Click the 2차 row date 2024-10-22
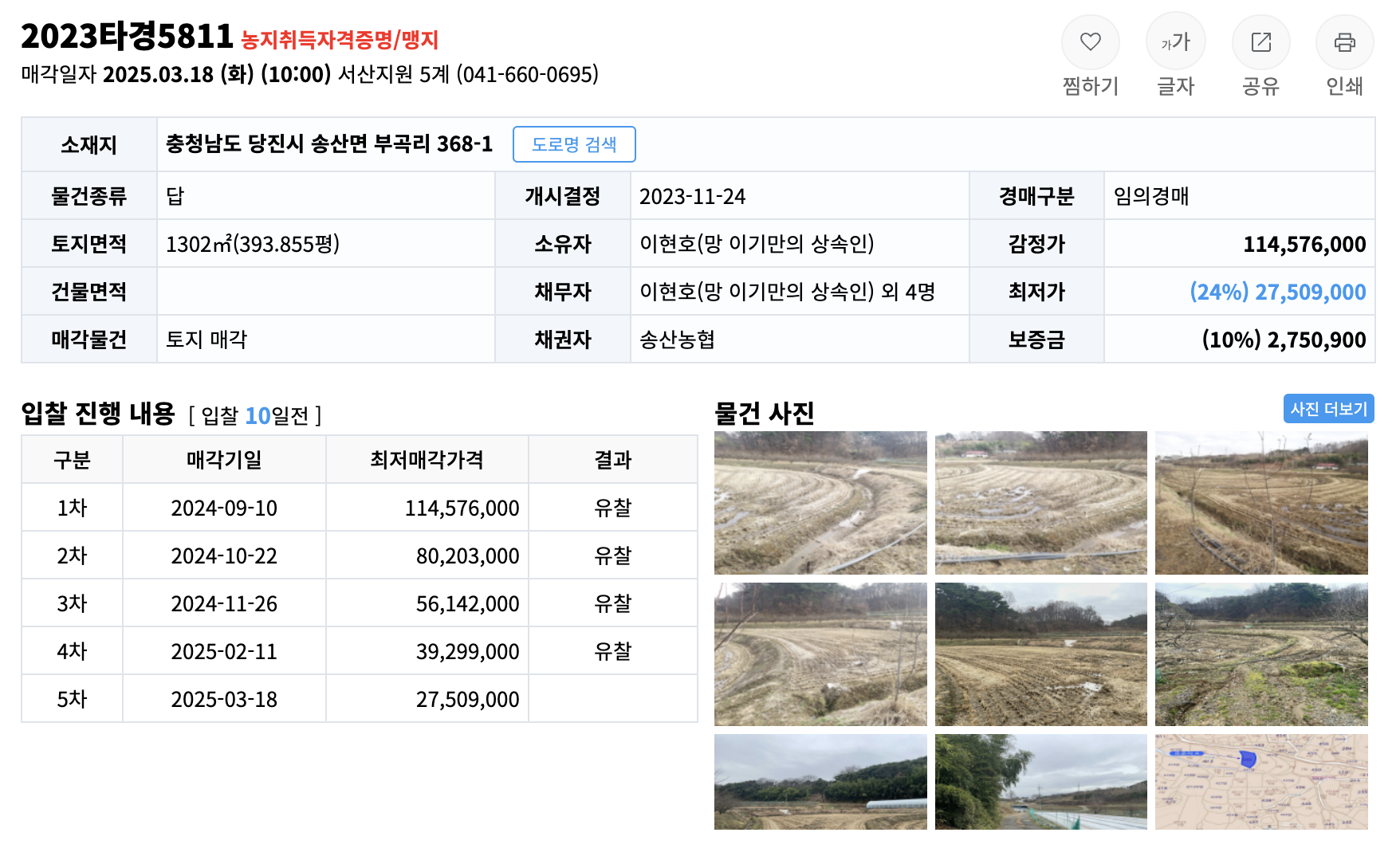This screenshot has width=1400, height=856. coord(224,556)
